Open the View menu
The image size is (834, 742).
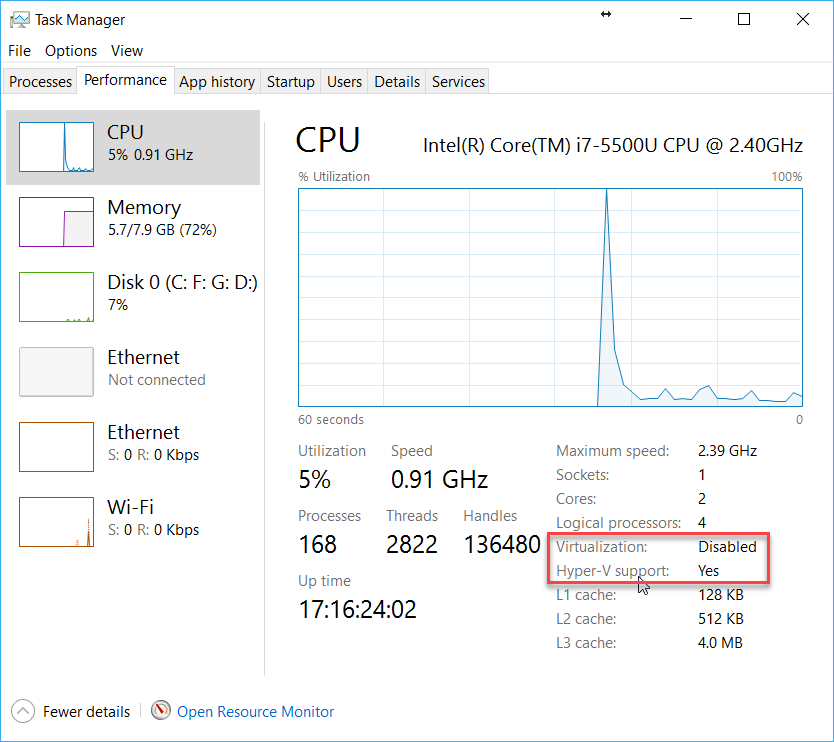pyautogui.click(x=127, y=51)
